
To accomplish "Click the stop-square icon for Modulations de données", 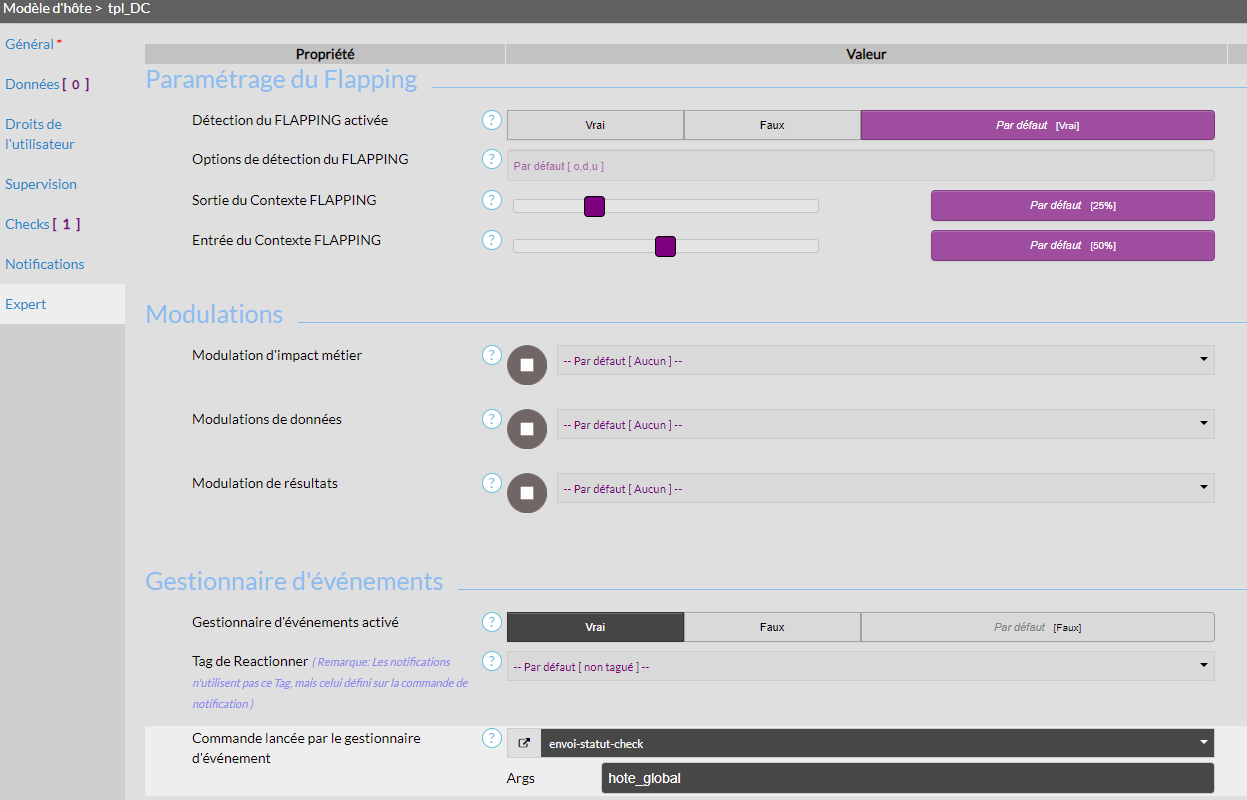I will pyautogui.click(x=527, y=429).
